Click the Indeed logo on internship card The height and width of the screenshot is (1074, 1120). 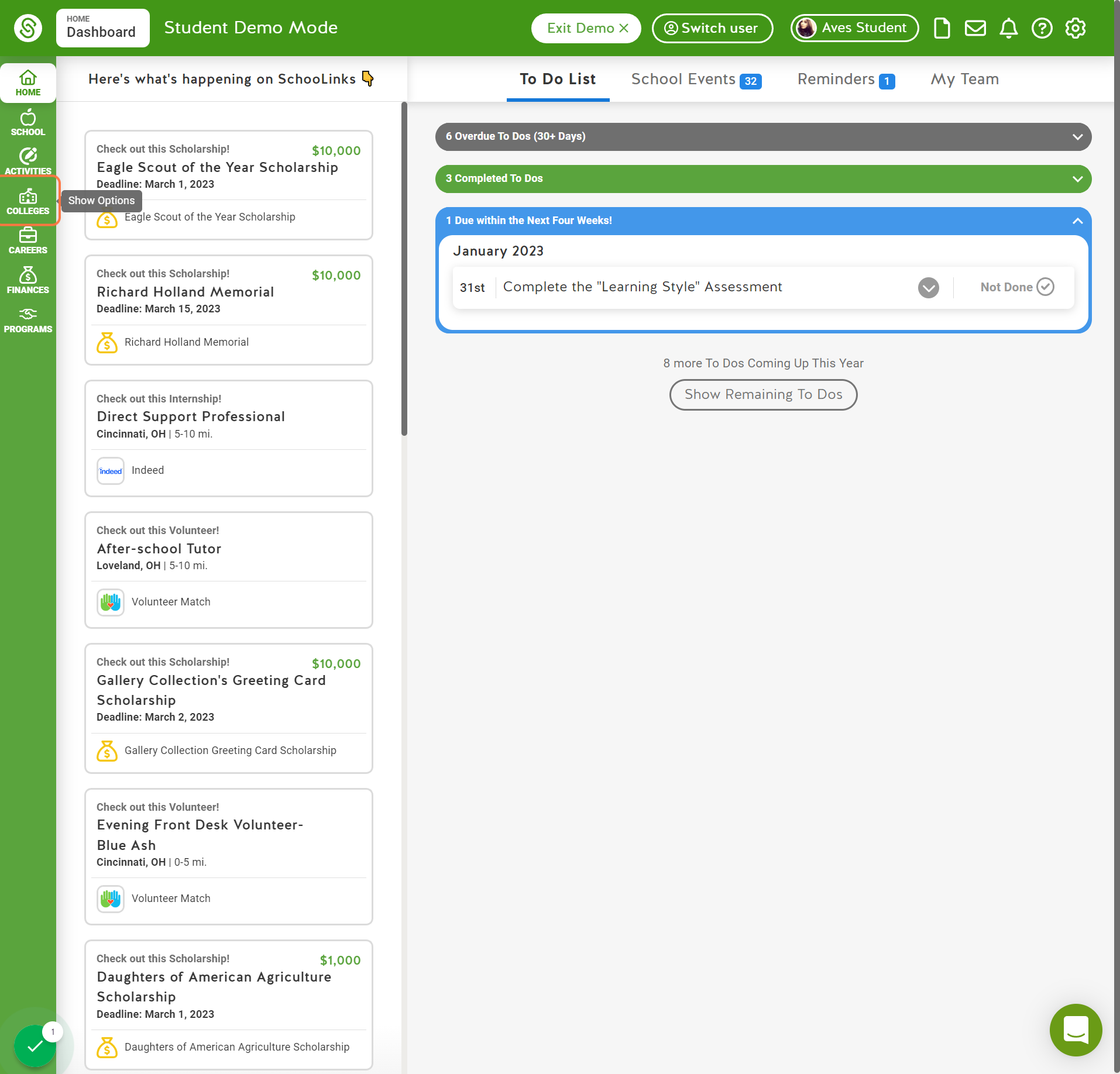click(x=111, y=471)
